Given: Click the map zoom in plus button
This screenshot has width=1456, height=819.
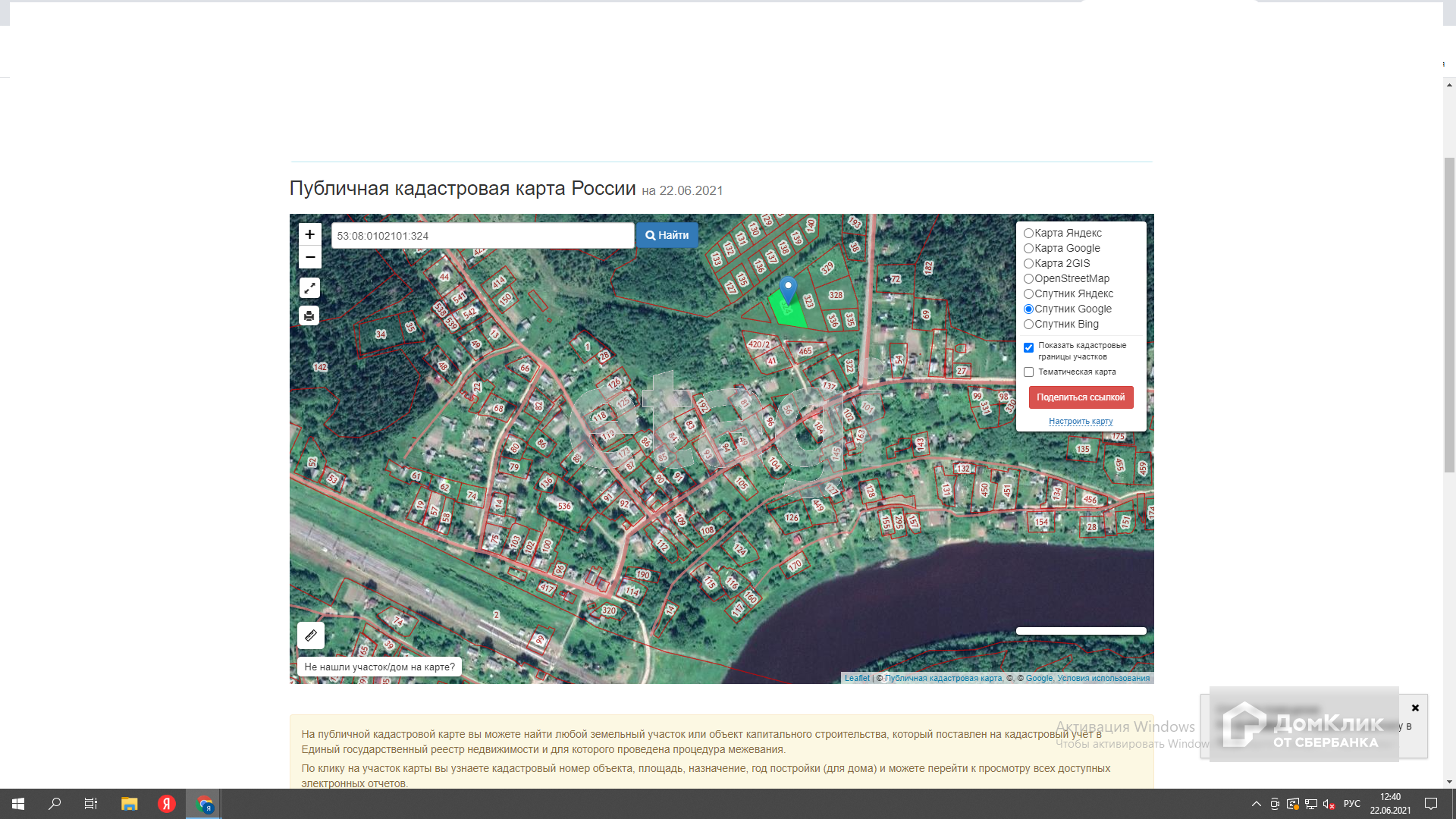Looking at the screenshot, I should click(309, 234).
